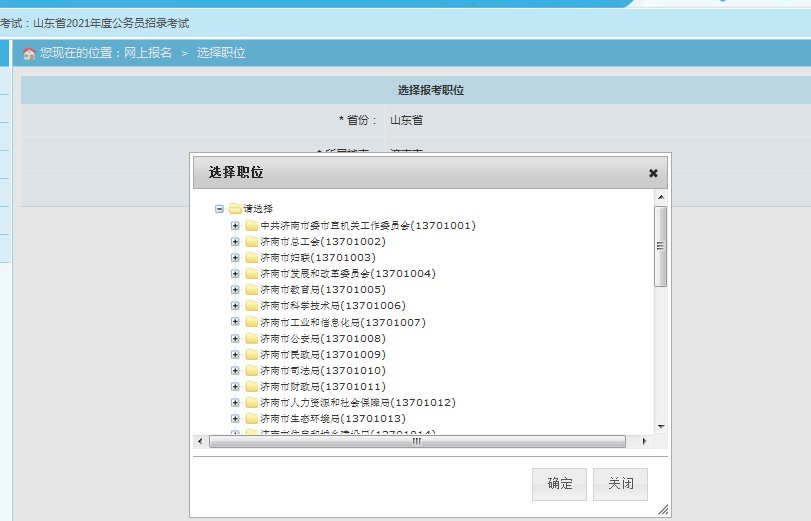Select 济南市科学技术局(13701006)
The image size is (811, 521).
point(333,306)
